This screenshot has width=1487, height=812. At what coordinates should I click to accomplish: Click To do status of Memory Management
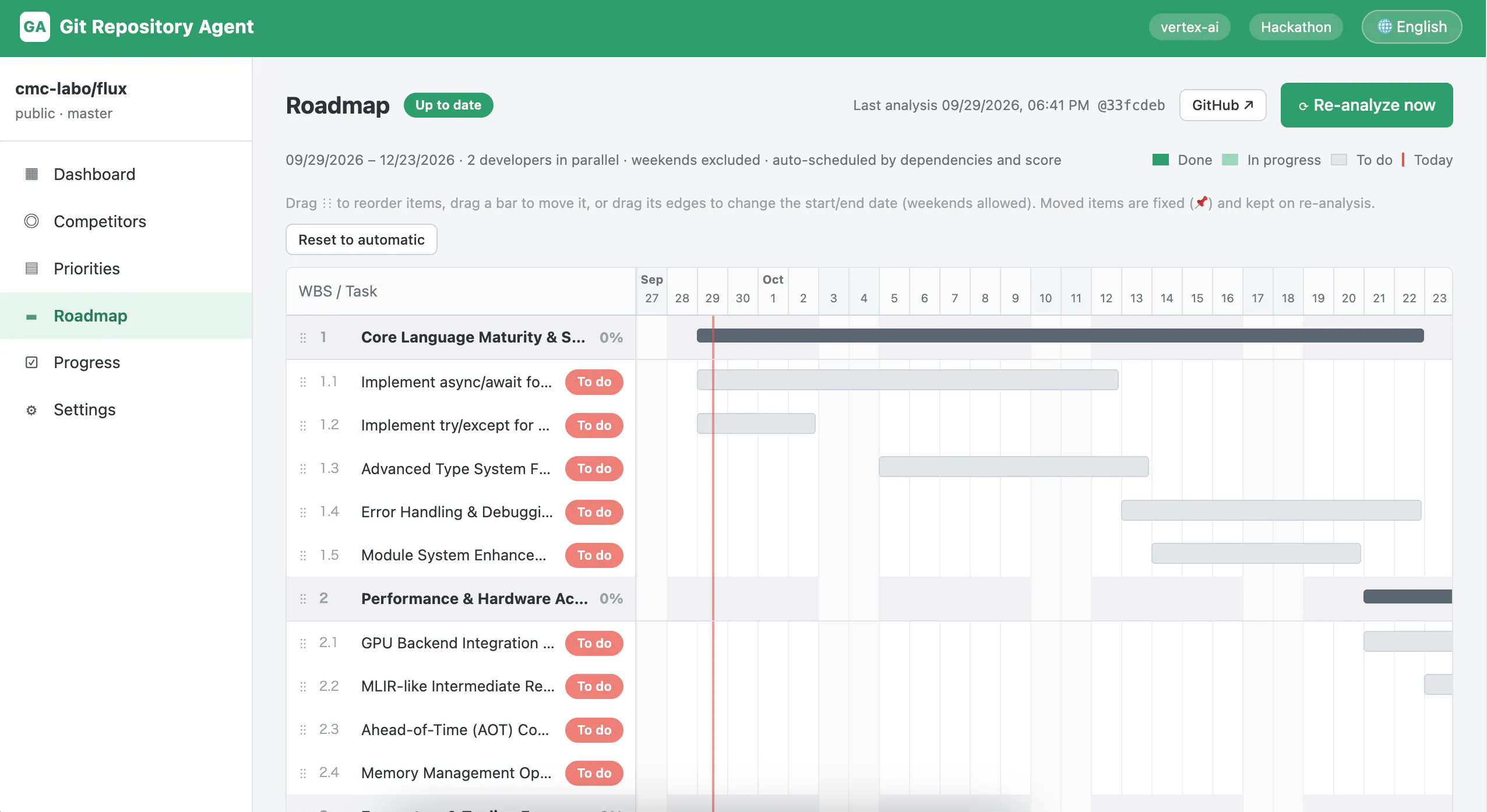click(x=594, y=773)
